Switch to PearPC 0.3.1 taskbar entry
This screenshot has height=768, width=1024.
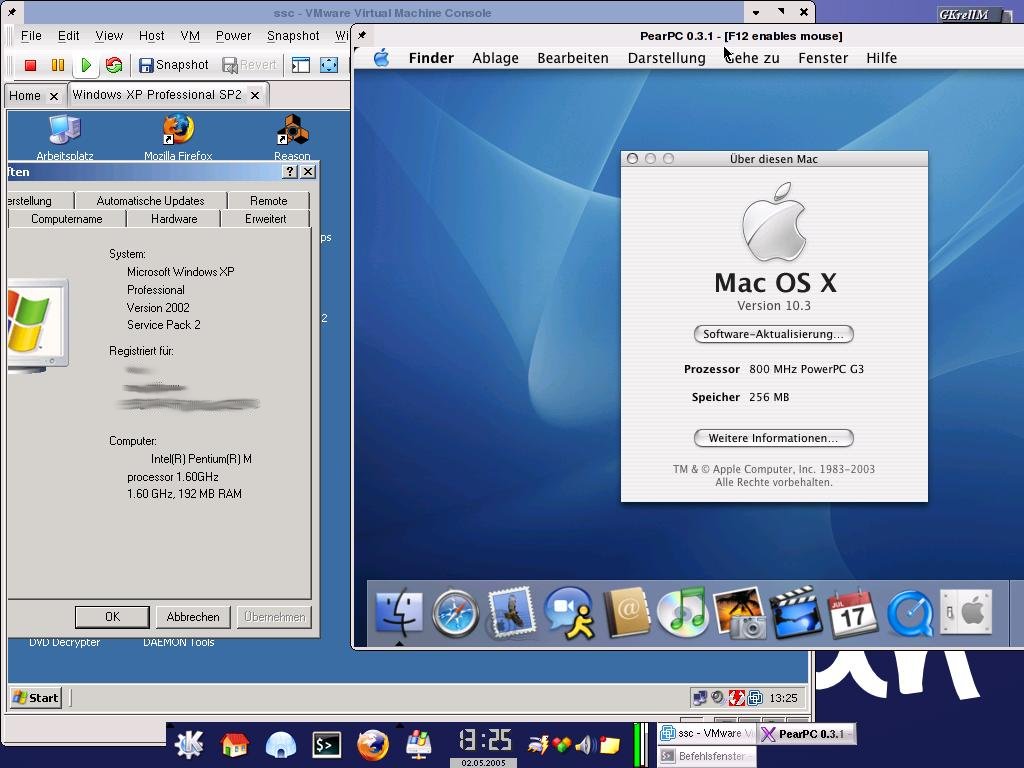coord(806,733)
